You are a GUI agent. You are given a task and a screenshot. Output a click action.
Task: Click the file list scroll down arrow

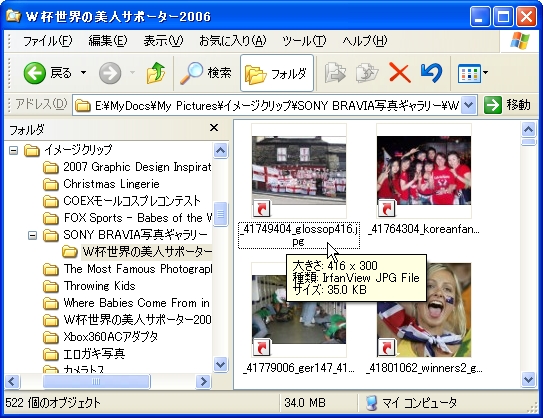528,379
